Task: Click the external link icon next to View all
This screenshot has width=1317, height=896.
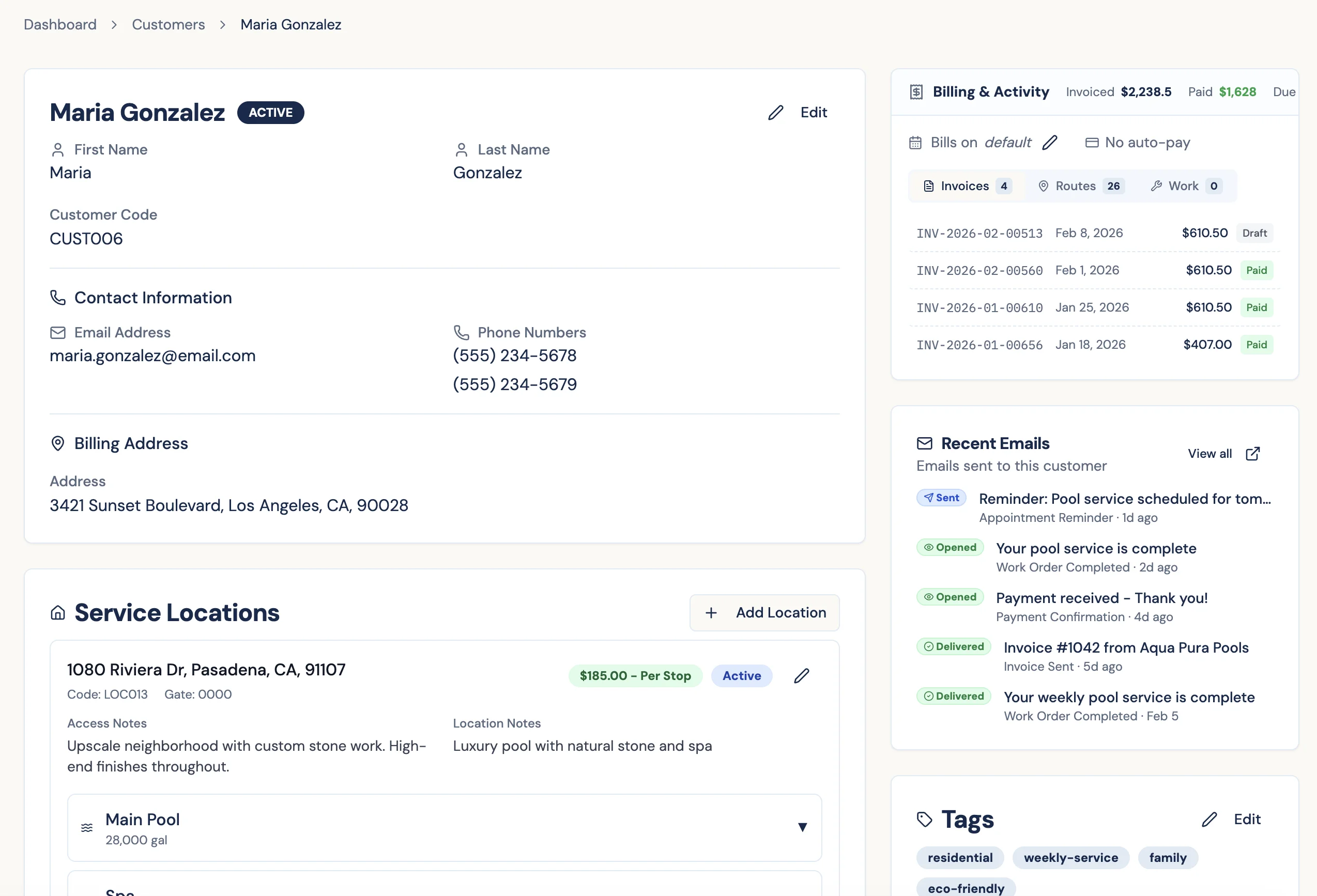Action: coord(1252,453)
